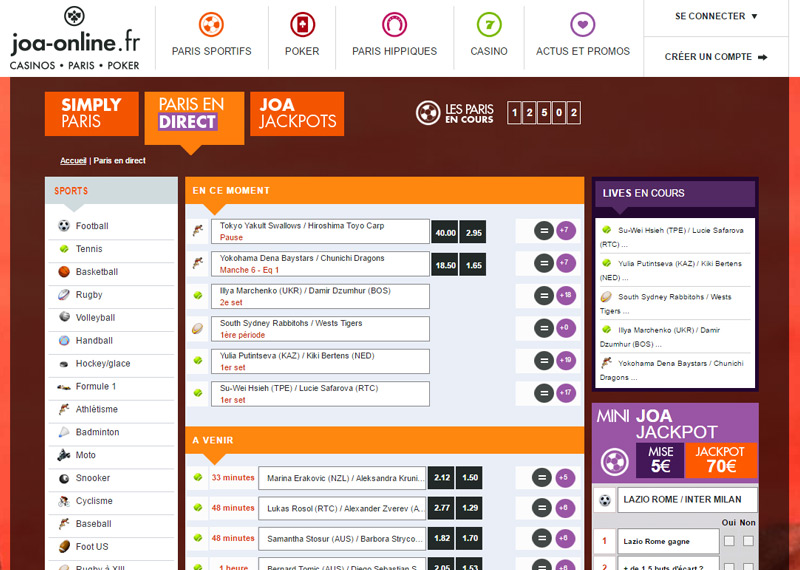Viewport: 800px width, 570px height.
Task: Click the Cyclisme bicycle icon
Action: click(x=64, y=501)
